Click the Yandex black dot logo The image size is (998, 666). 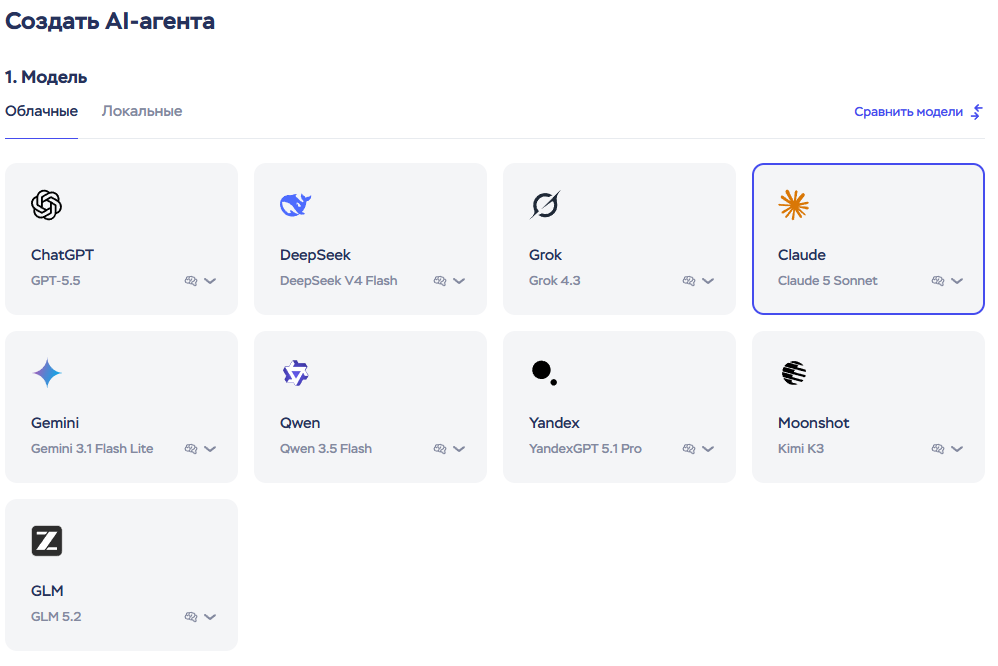[544, 372]
